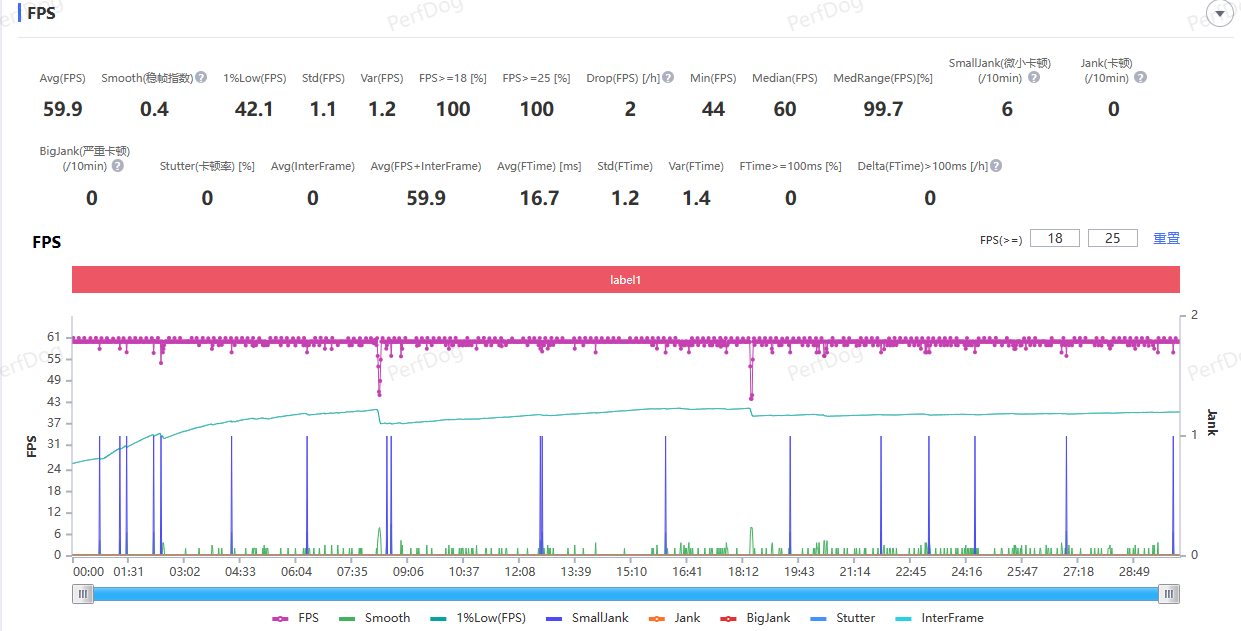This screenshot has height=631, width=1241.
Task: Toggle Stutter series in legend
Action: coord(842,618)
